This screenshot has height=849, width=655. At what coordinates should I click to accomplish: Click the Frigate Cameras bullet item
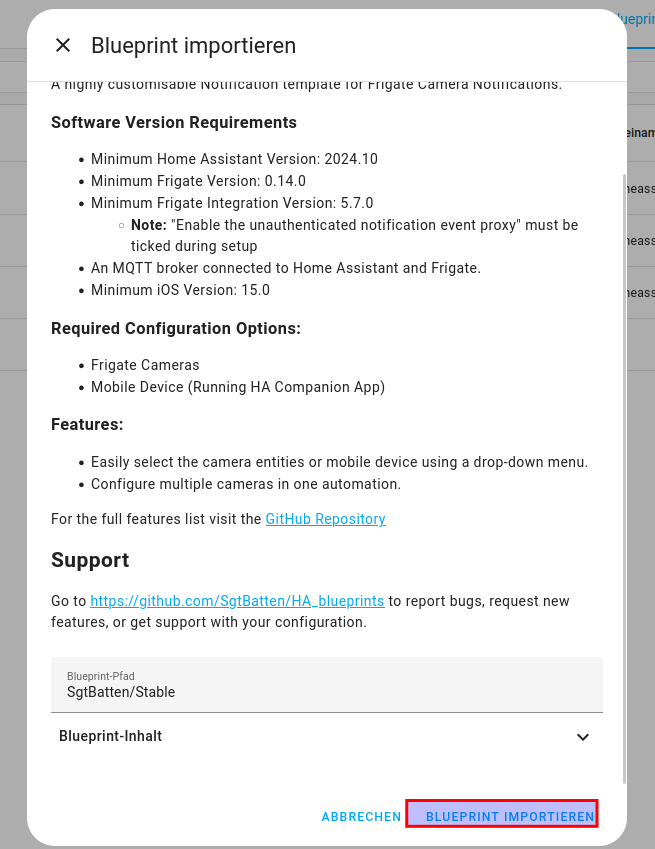tap(145, 365)
